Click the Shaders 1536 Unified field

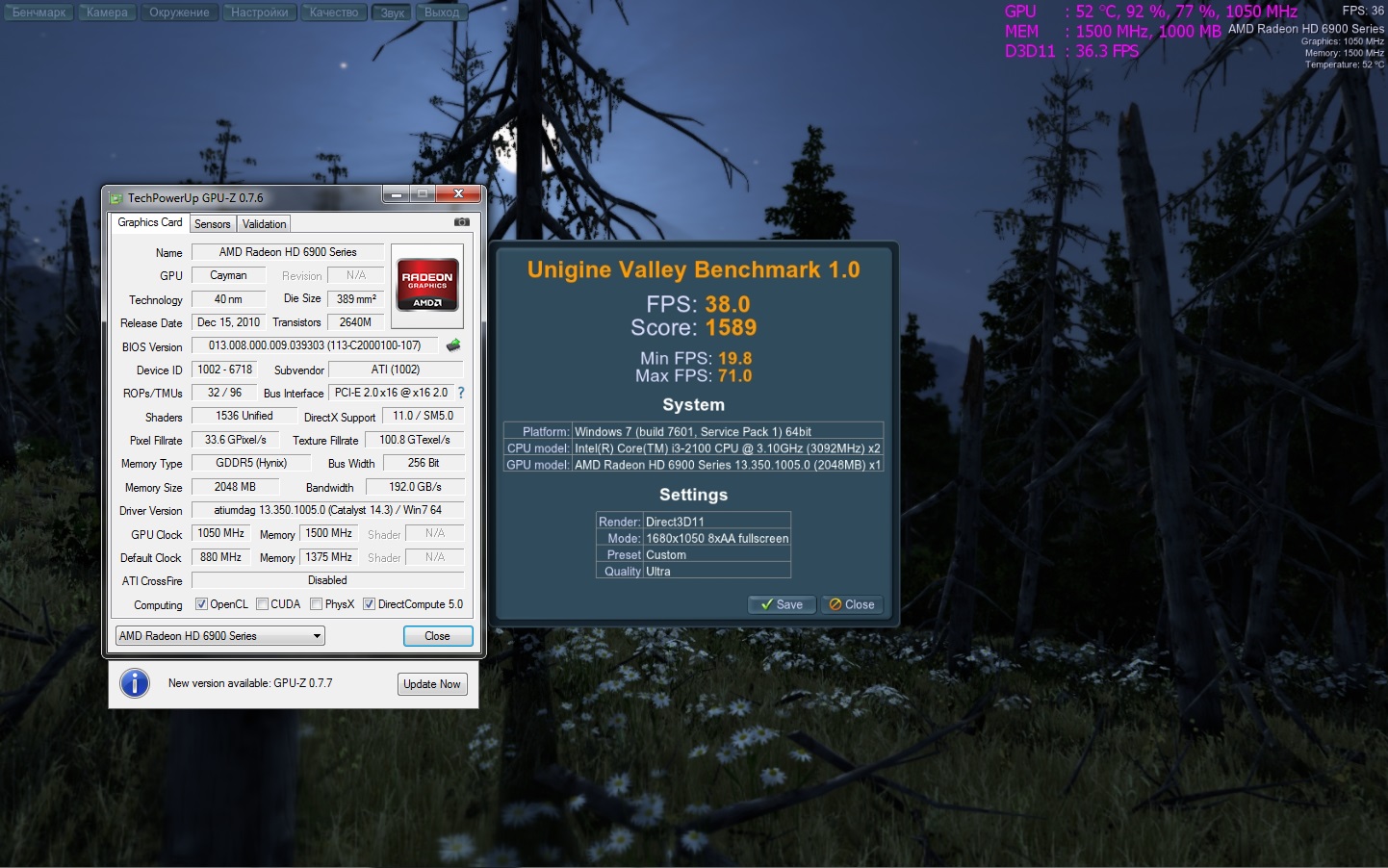pos(244,416)
